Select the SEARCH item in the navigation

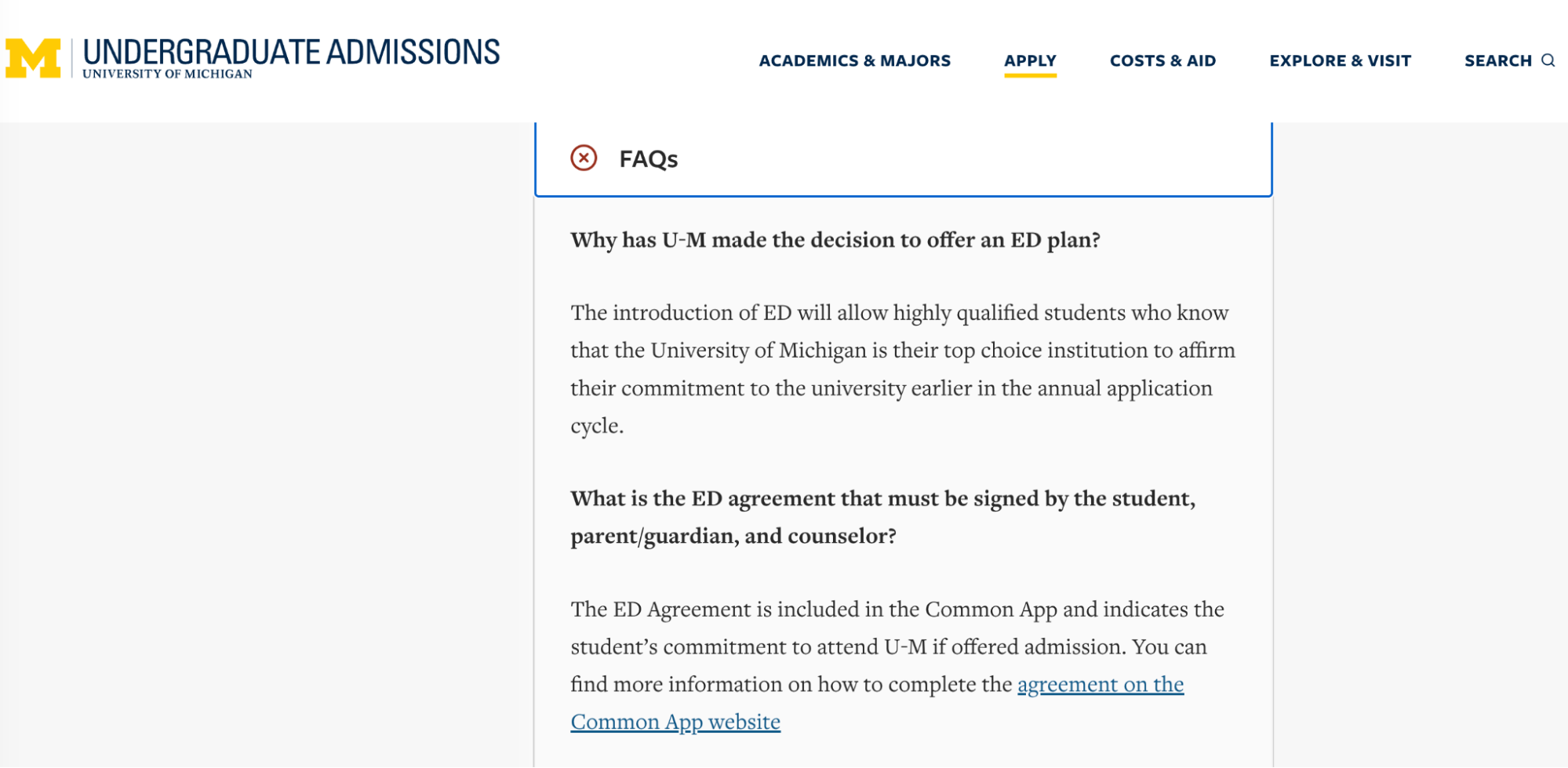pos(1497,60)
